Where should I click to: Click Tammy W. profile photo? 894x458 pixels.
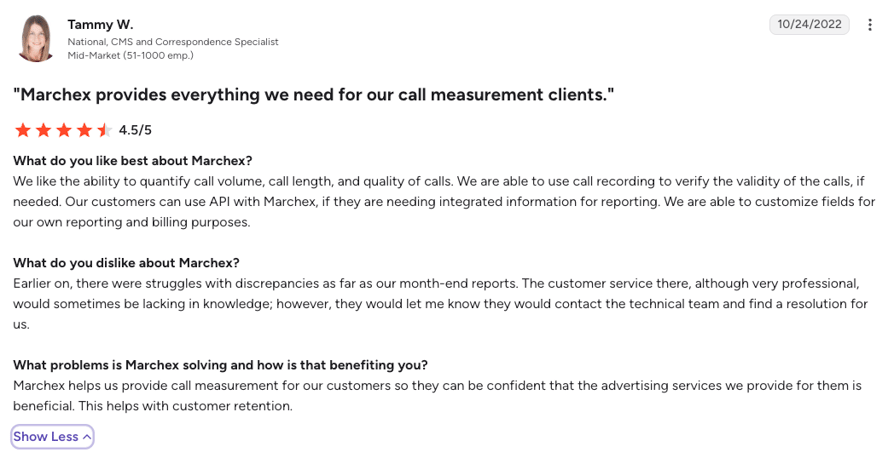(x=36, y=39)
